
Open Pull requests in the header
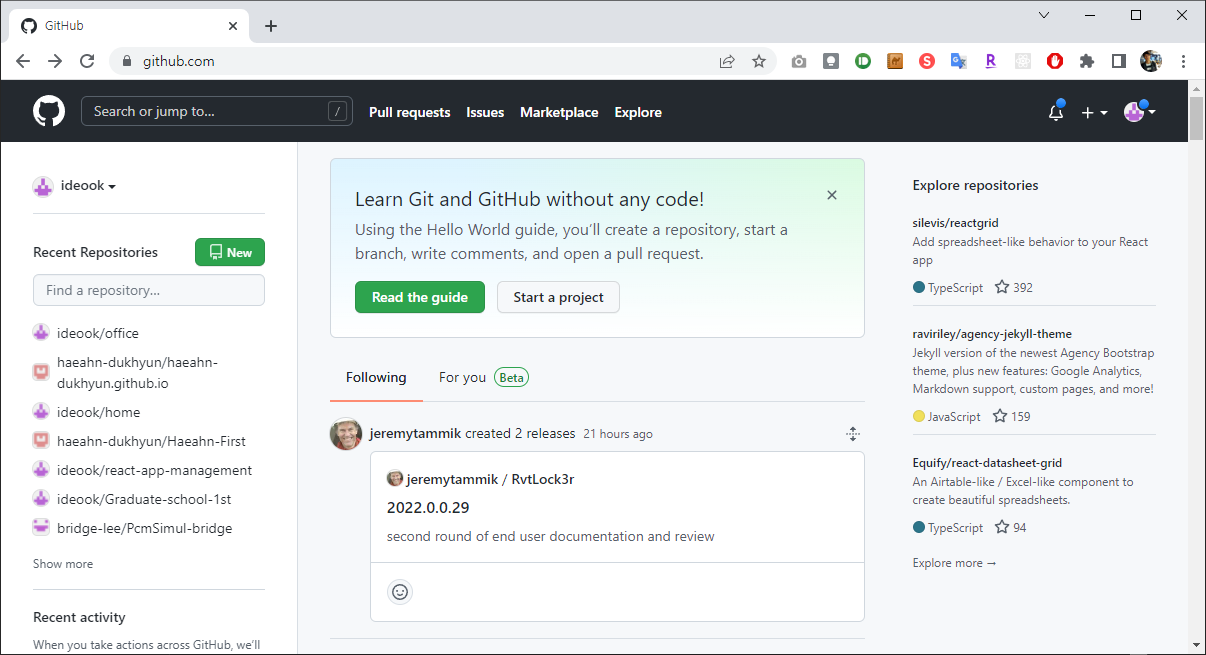pos(409,112)
